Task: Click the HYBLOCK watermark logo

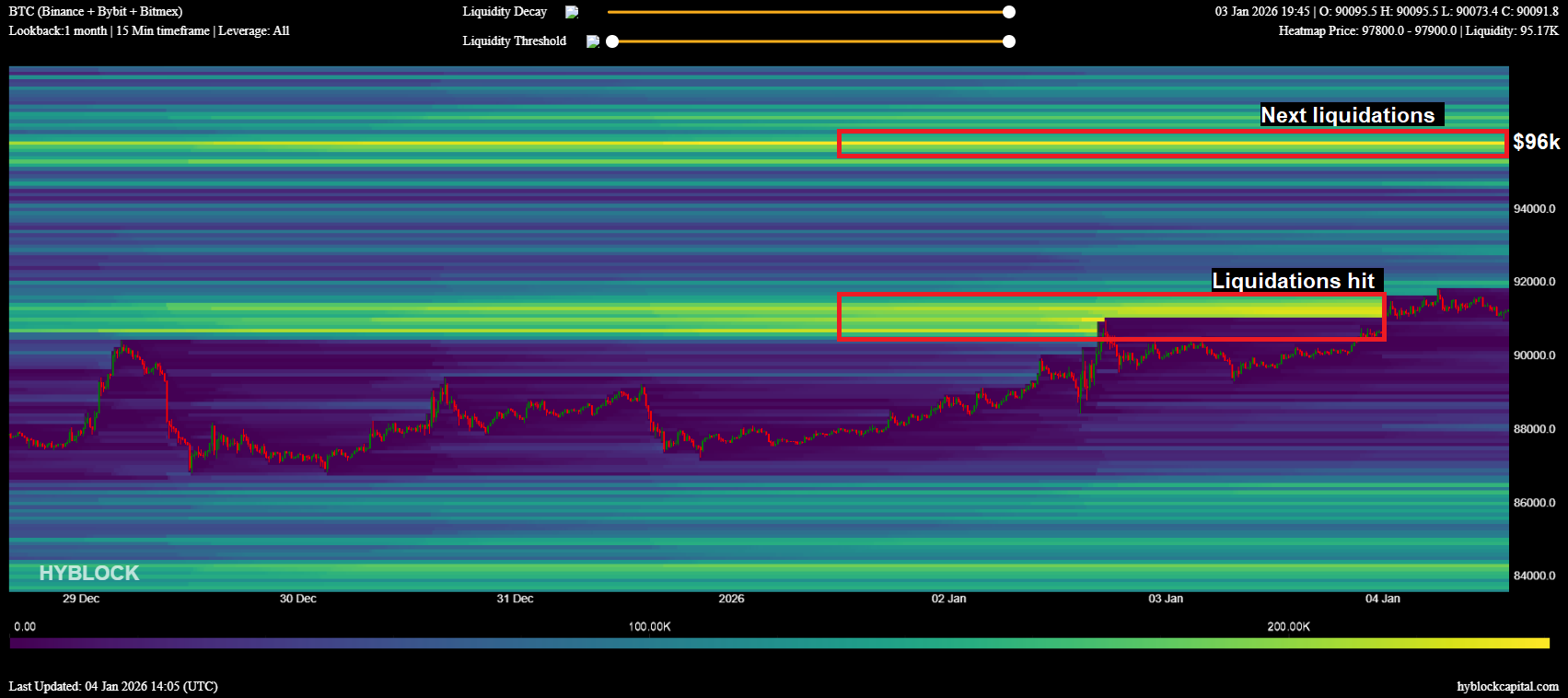Action: (x=89, y=573)
